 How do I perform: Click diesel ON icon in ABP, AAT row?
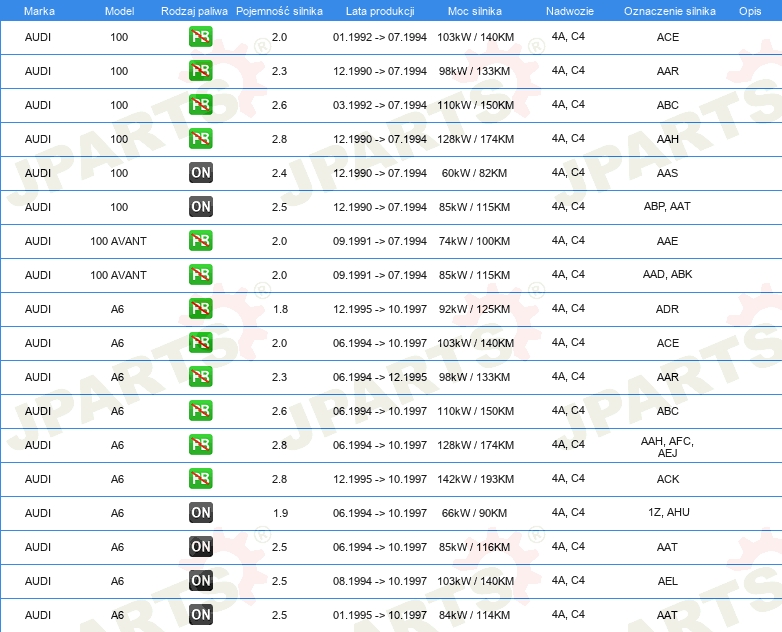click(x=200, y=207)
